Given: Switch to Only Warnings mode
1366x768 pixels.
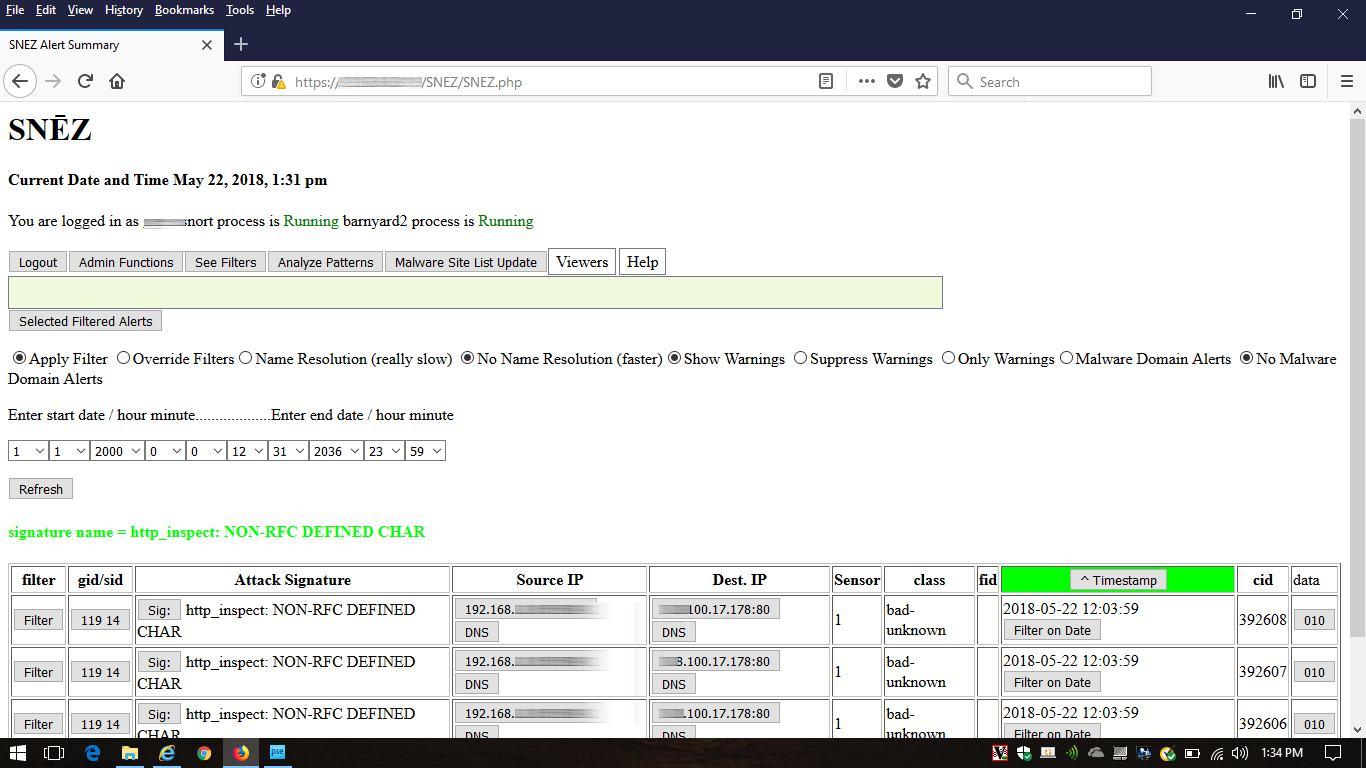Looking at the screenshot, I should click(947, 357).
